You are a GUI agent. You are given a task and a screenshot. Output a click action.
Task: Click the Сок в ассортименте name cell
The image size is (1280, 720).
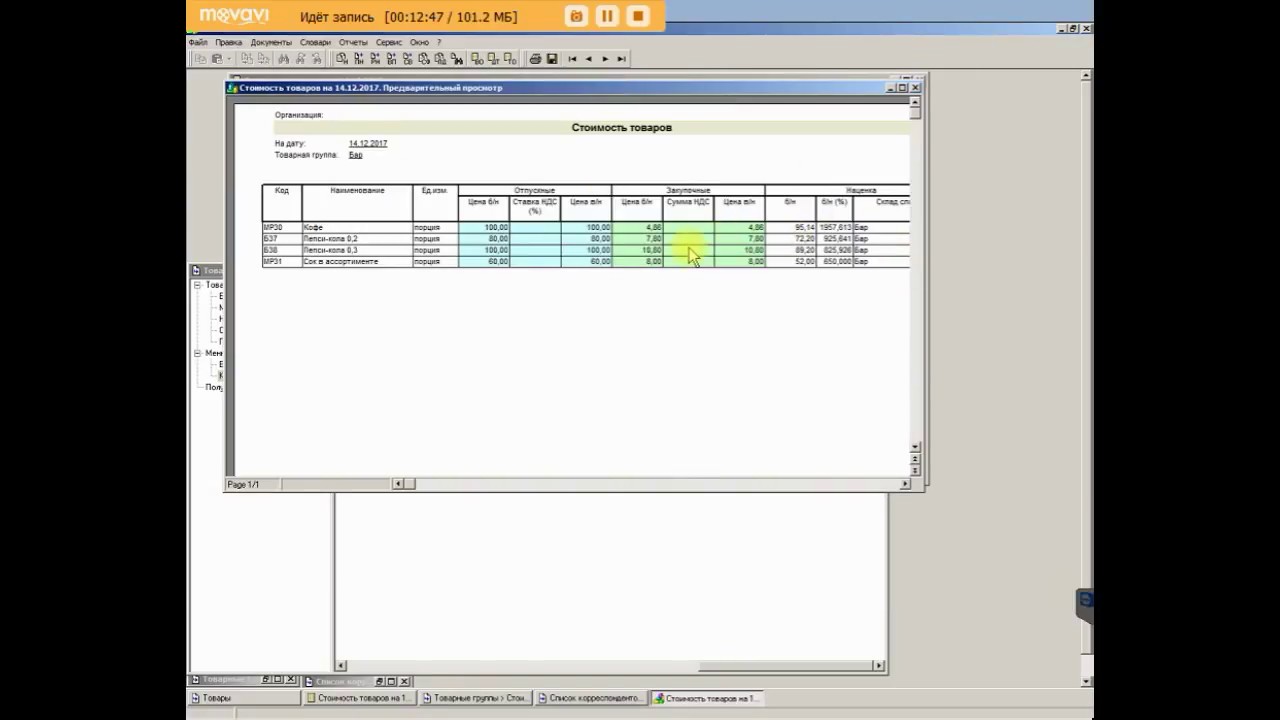[x=357, y=261]
